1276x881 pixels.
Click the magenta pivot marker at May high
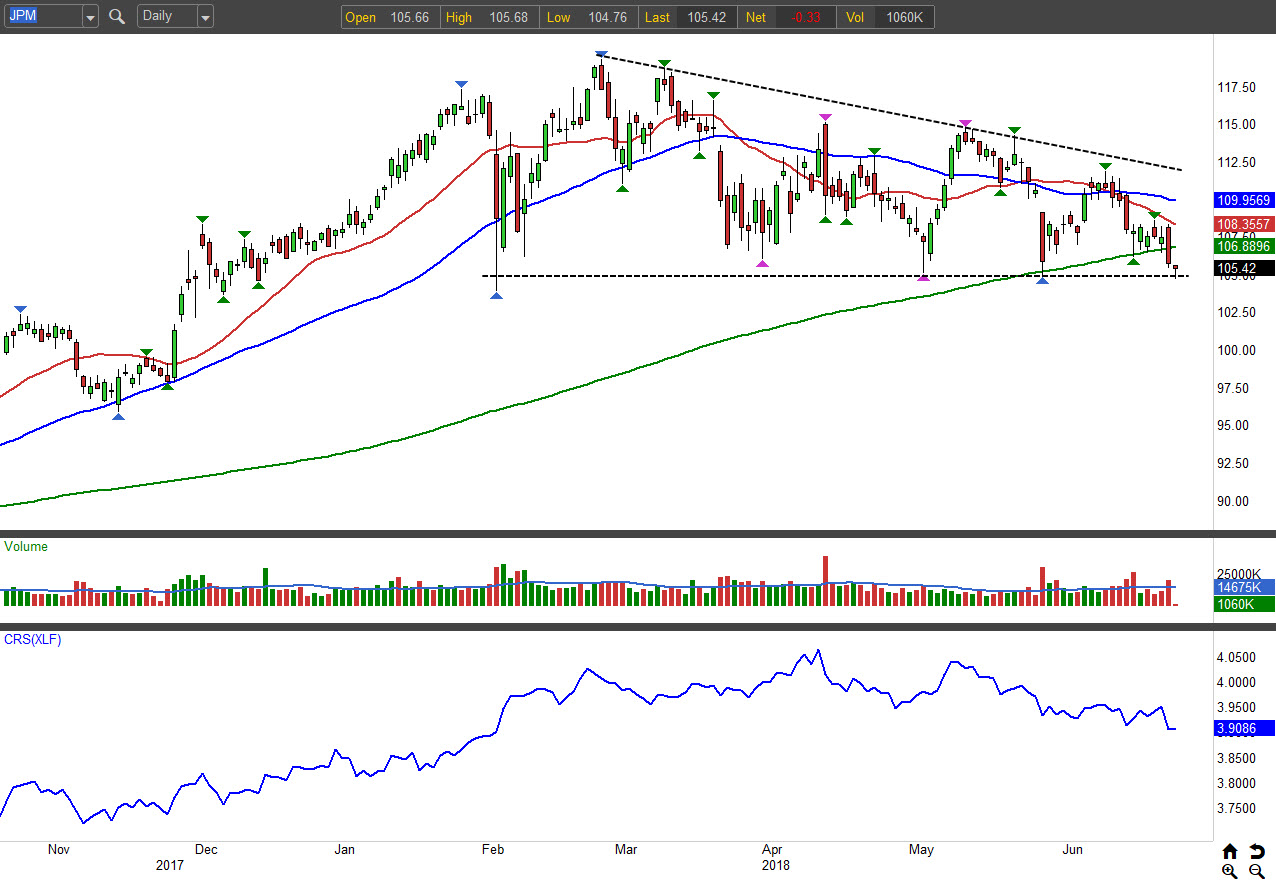click(965, 122)
